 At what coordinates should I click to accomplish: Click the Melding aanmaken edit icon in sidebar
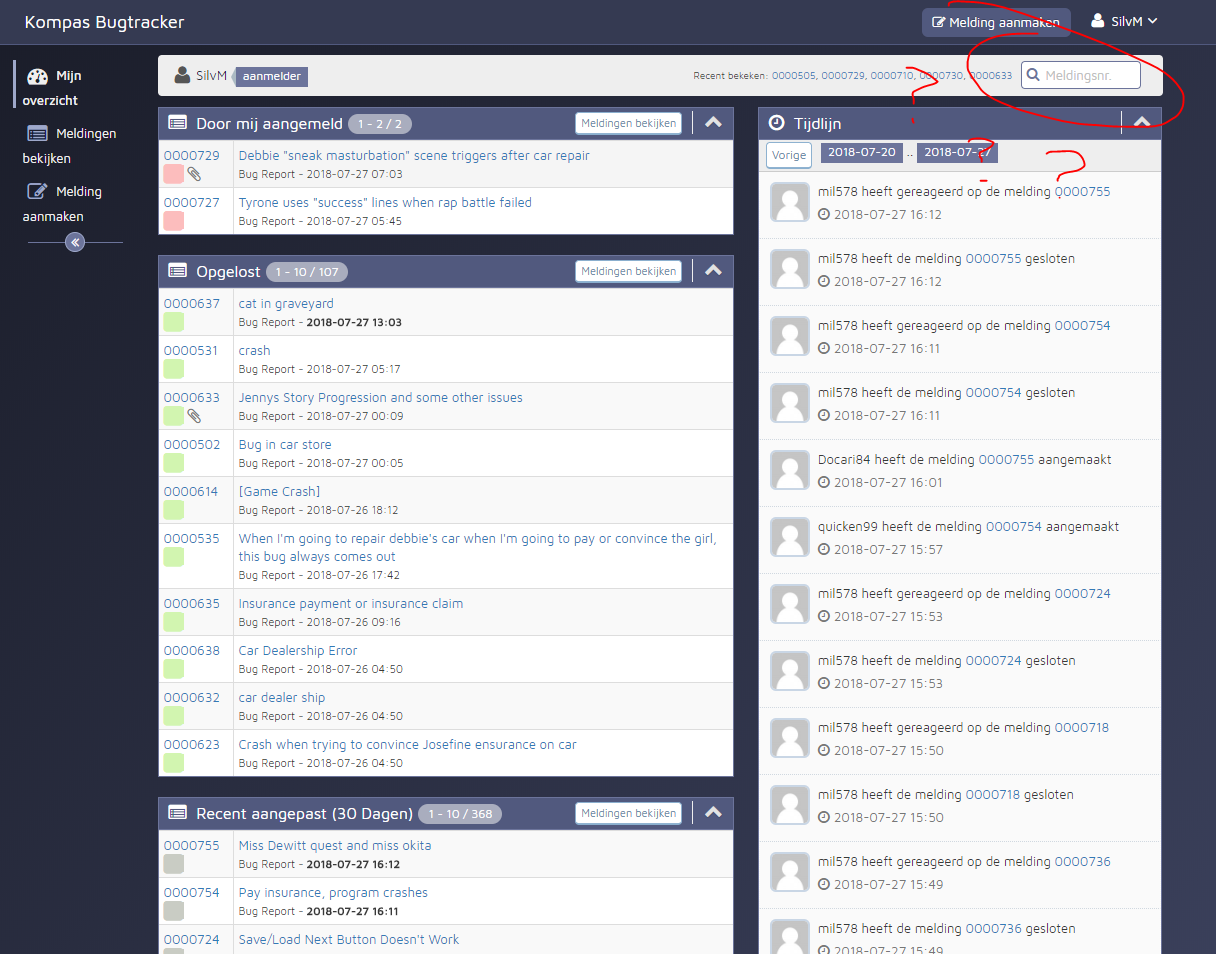tap(37, 192)
